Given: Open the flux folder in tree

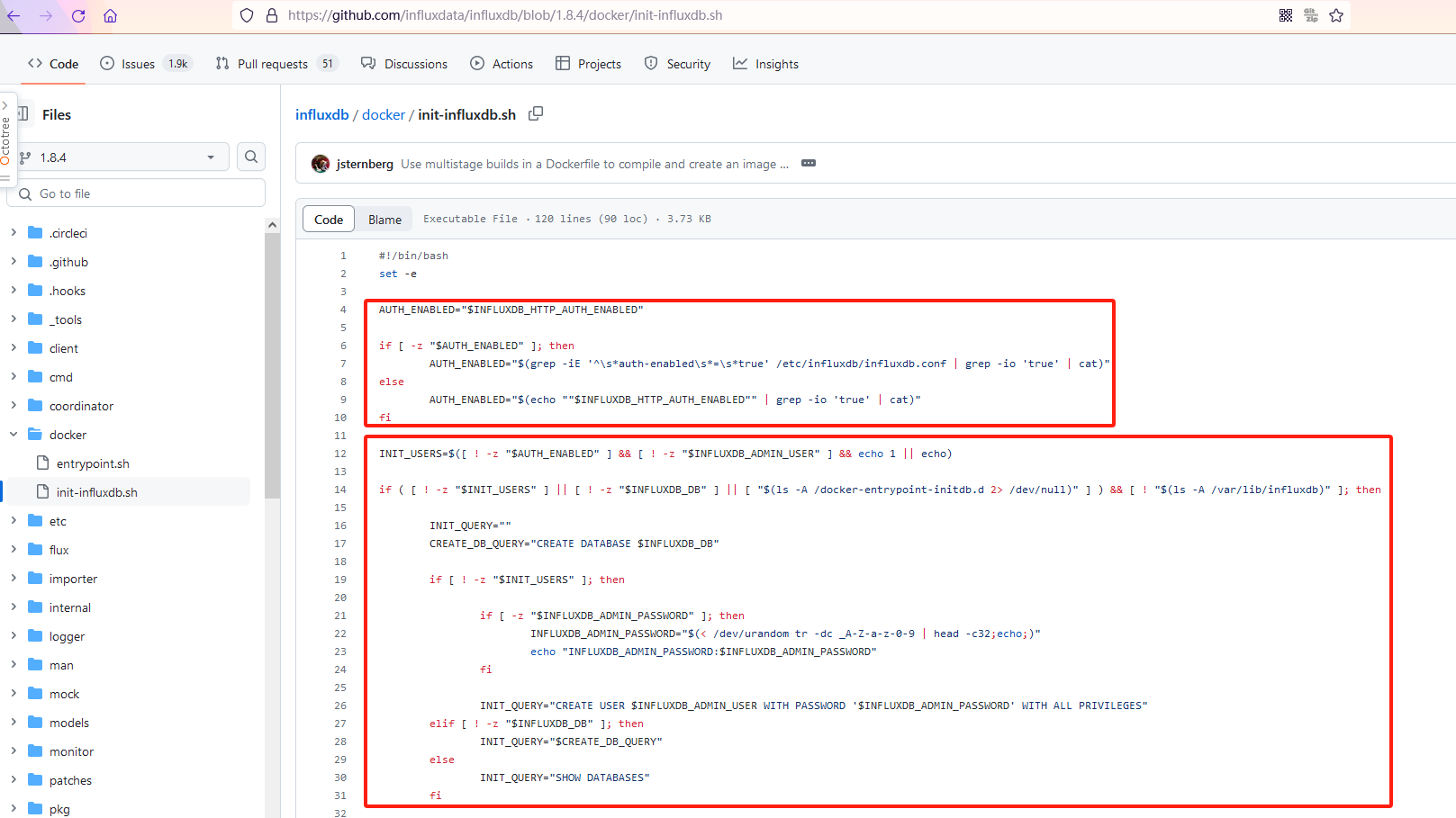Looking at the screenshot, I should click(59, 550).
